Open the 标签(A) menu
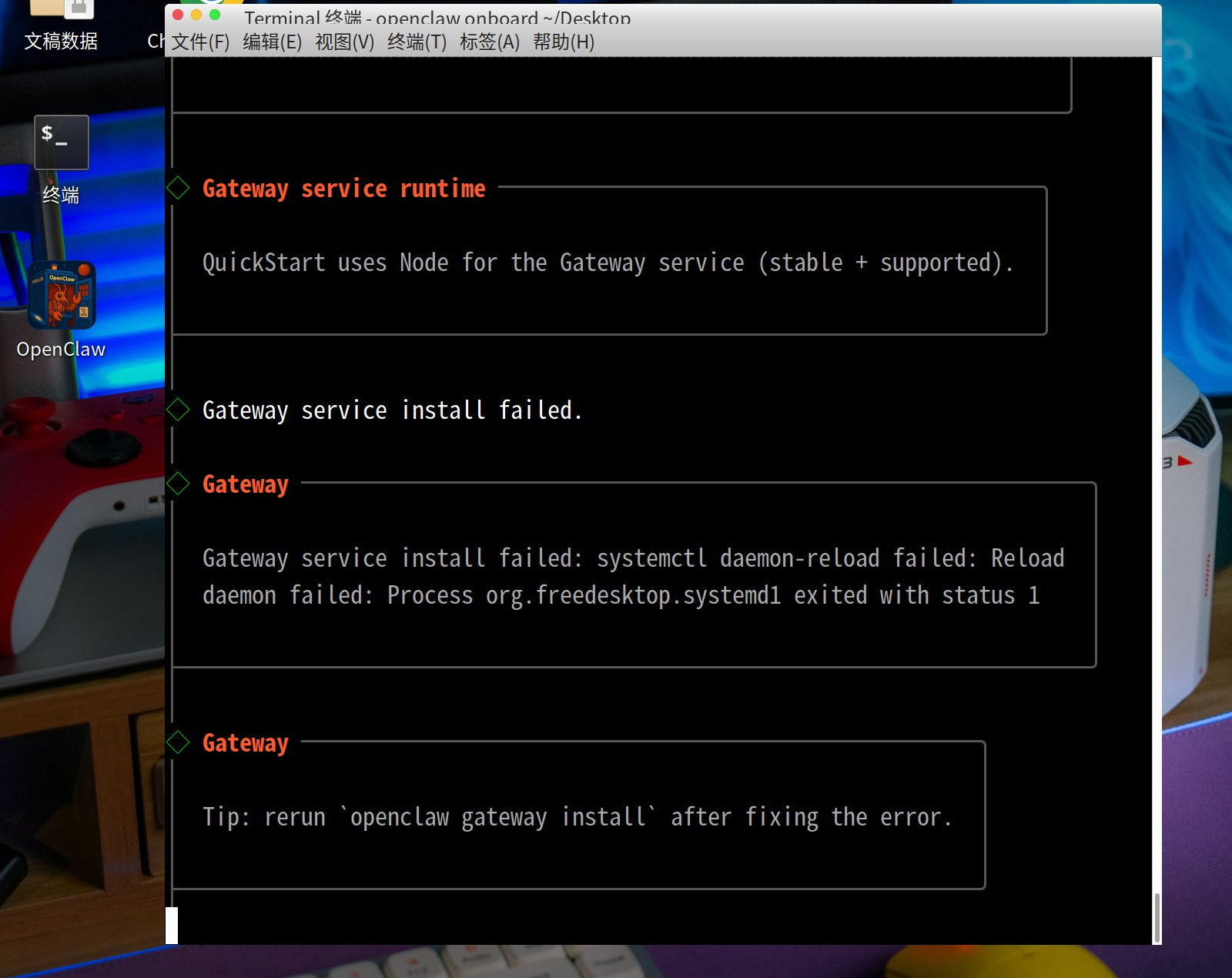This screenshot has height=978, width=1232. 490,42
